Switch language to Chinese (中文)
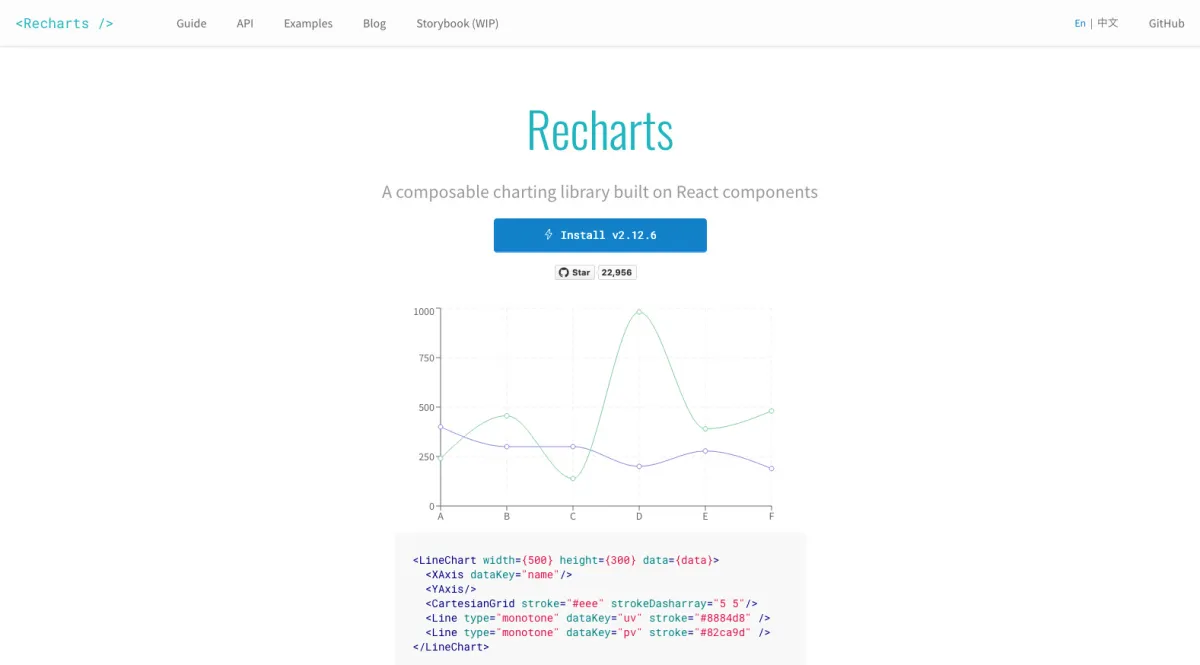This screenshot has width=1200, height=665. click(x=1108, y=23)
